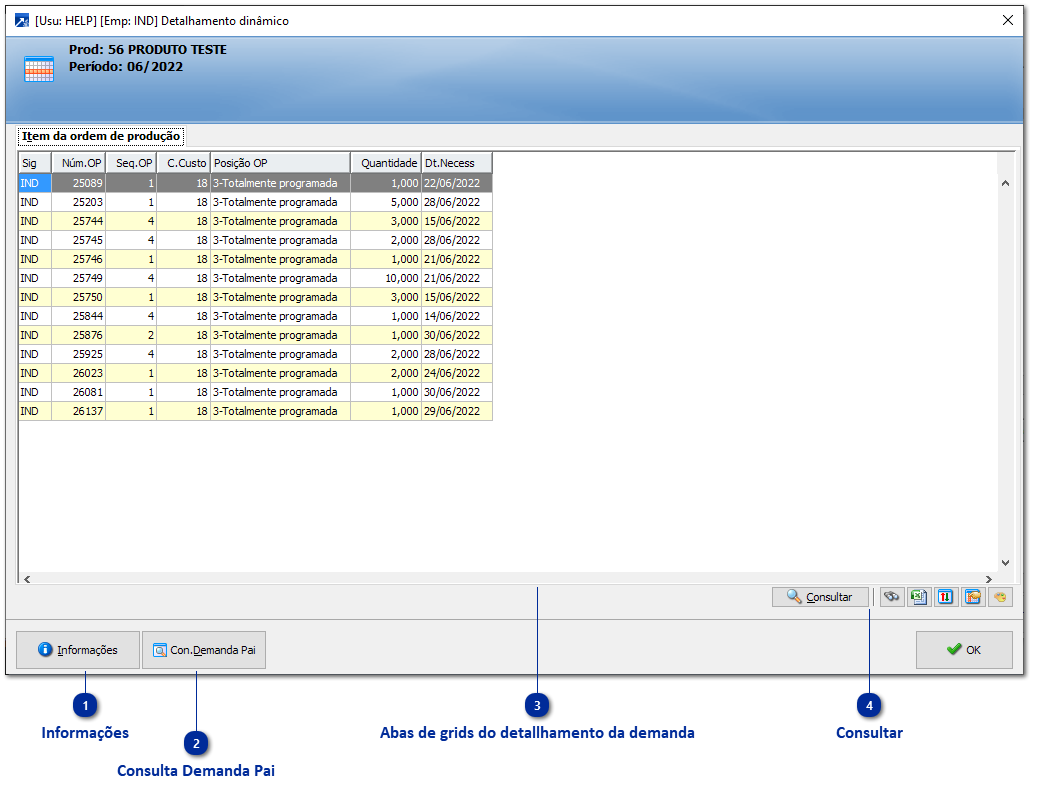Open the color palette icon
The image size is (1047, 797).
click(x=999, y=597)
